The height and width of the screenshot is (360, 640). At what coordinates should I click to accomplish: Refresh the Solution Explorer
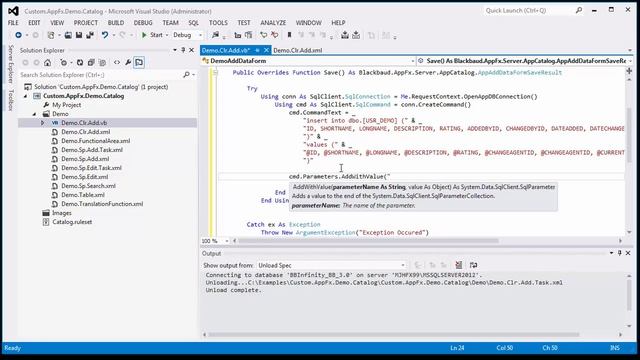80,62
